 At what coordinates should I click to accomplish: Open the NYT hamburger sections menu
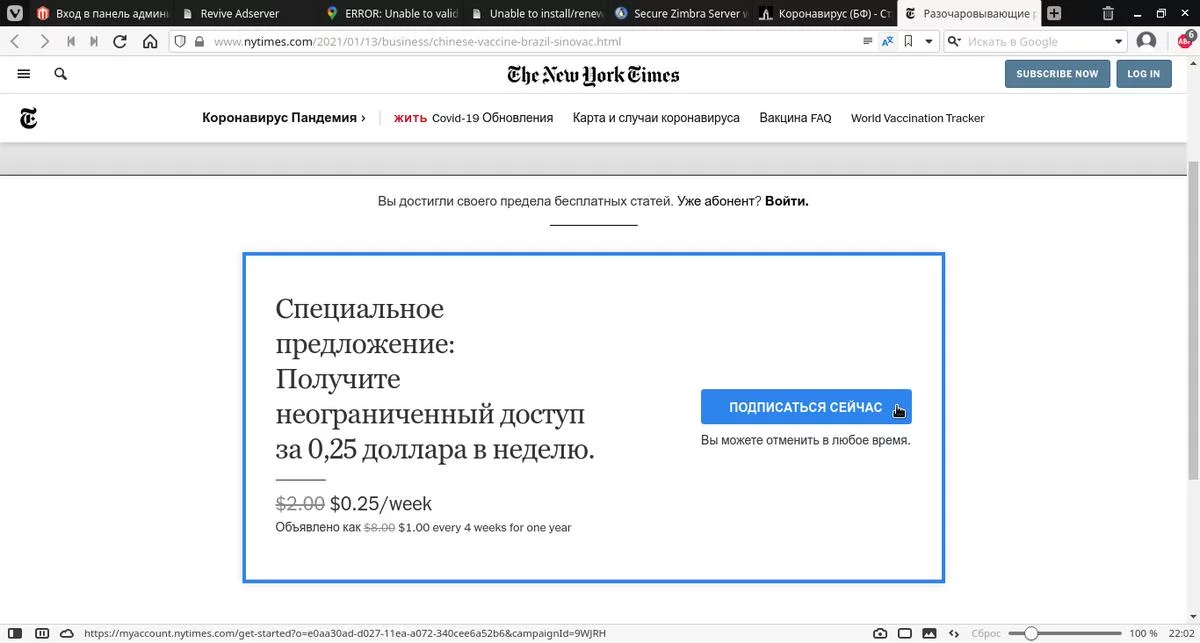[x=24, y=74]
